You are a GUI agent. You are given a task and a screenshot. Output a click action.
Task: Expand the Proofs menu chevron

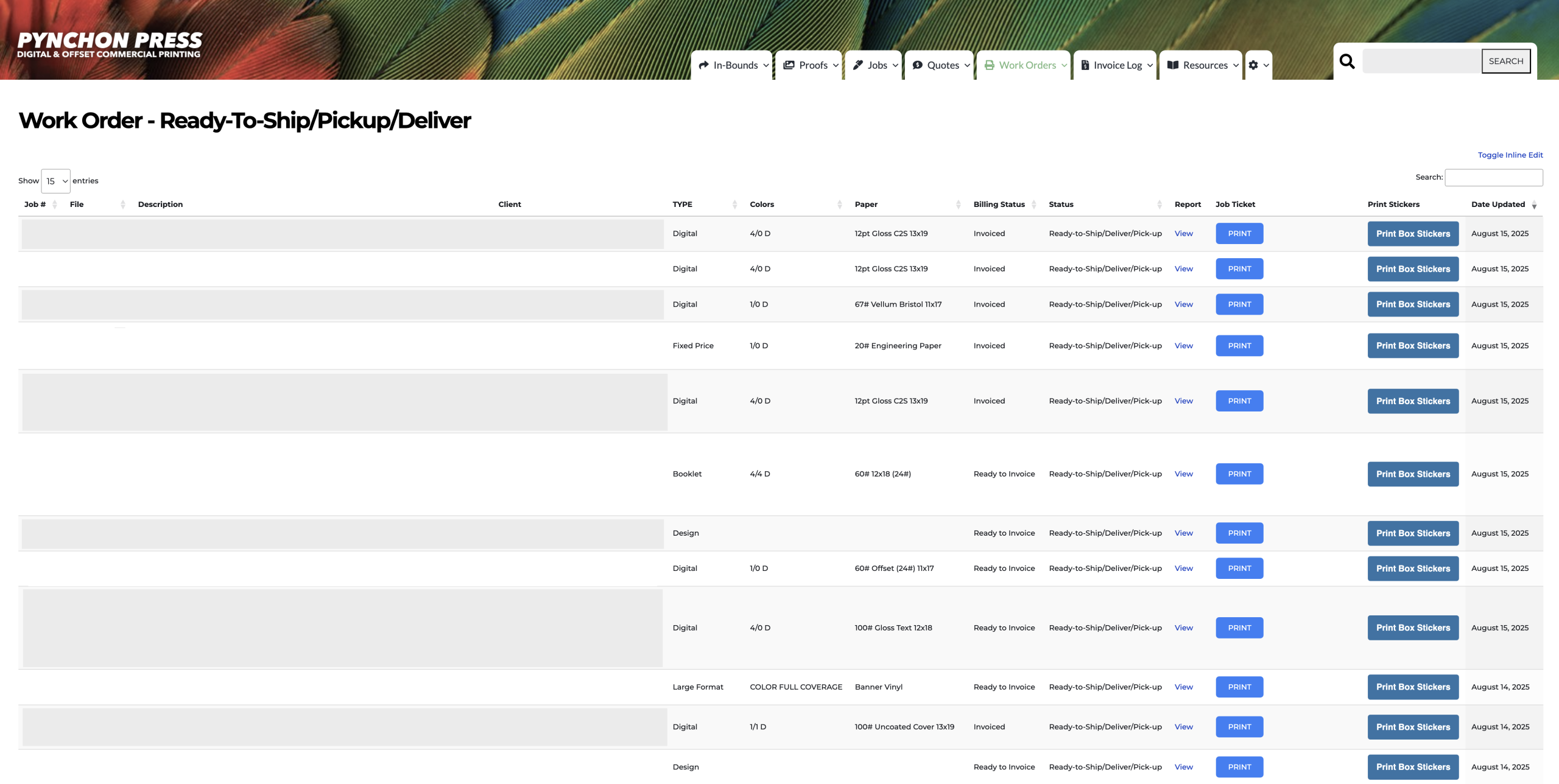click(836, 65)
